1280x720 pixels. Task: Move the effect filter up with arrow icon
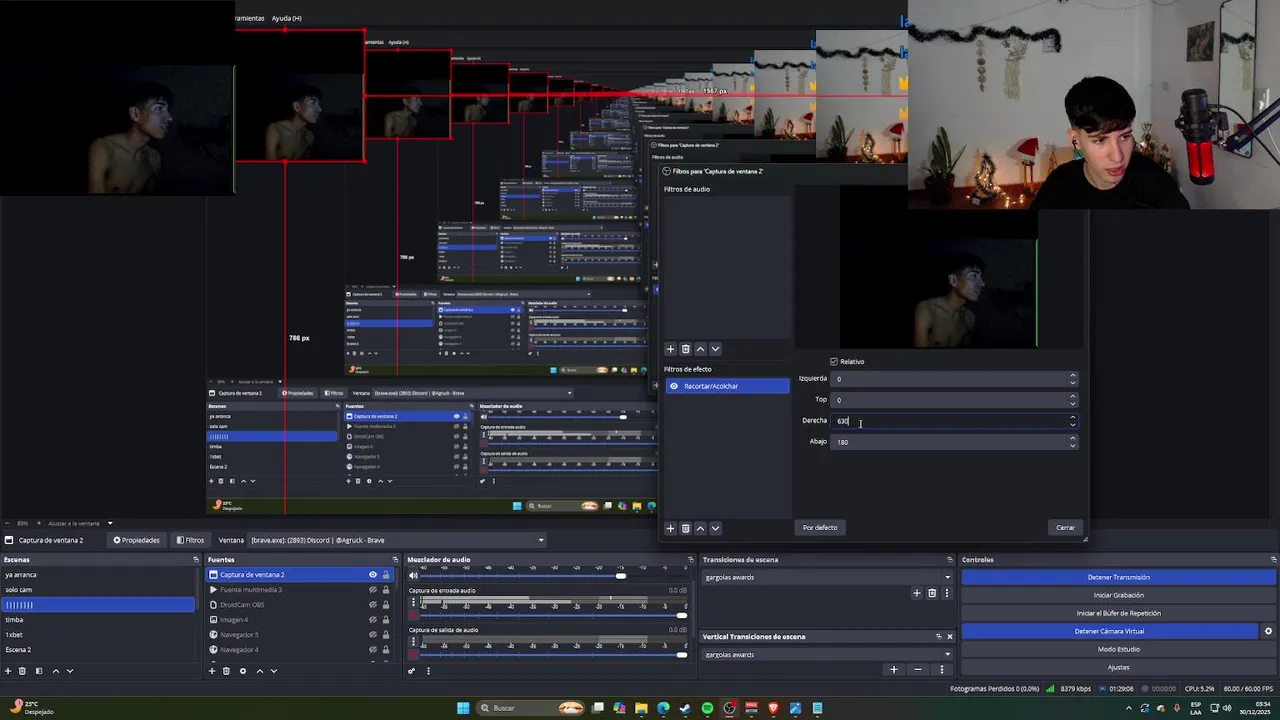coord(700,528)
